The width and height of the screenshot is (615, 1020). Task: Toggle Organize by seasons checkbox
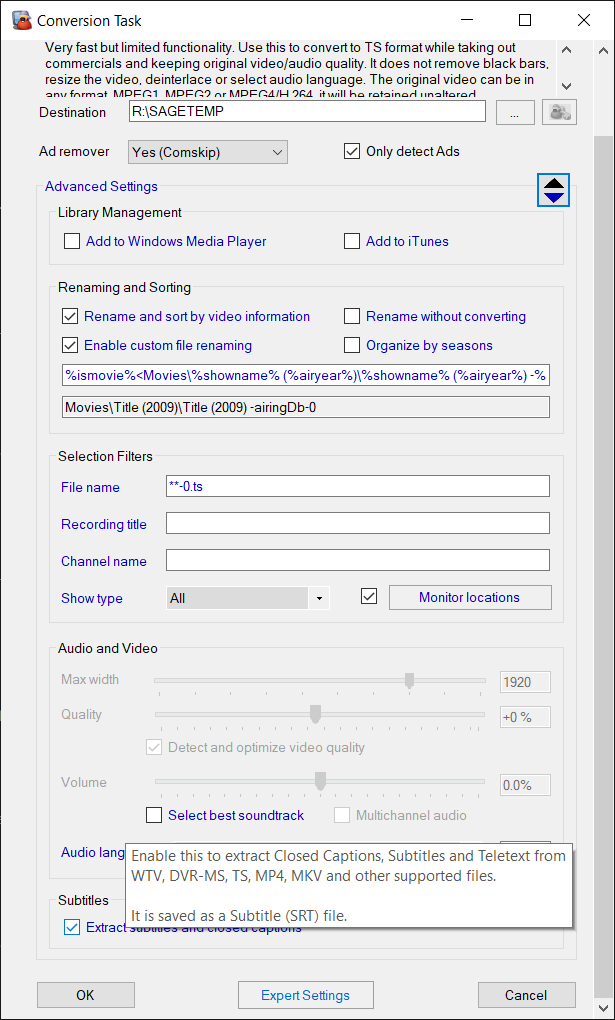(x=352, y=345)
